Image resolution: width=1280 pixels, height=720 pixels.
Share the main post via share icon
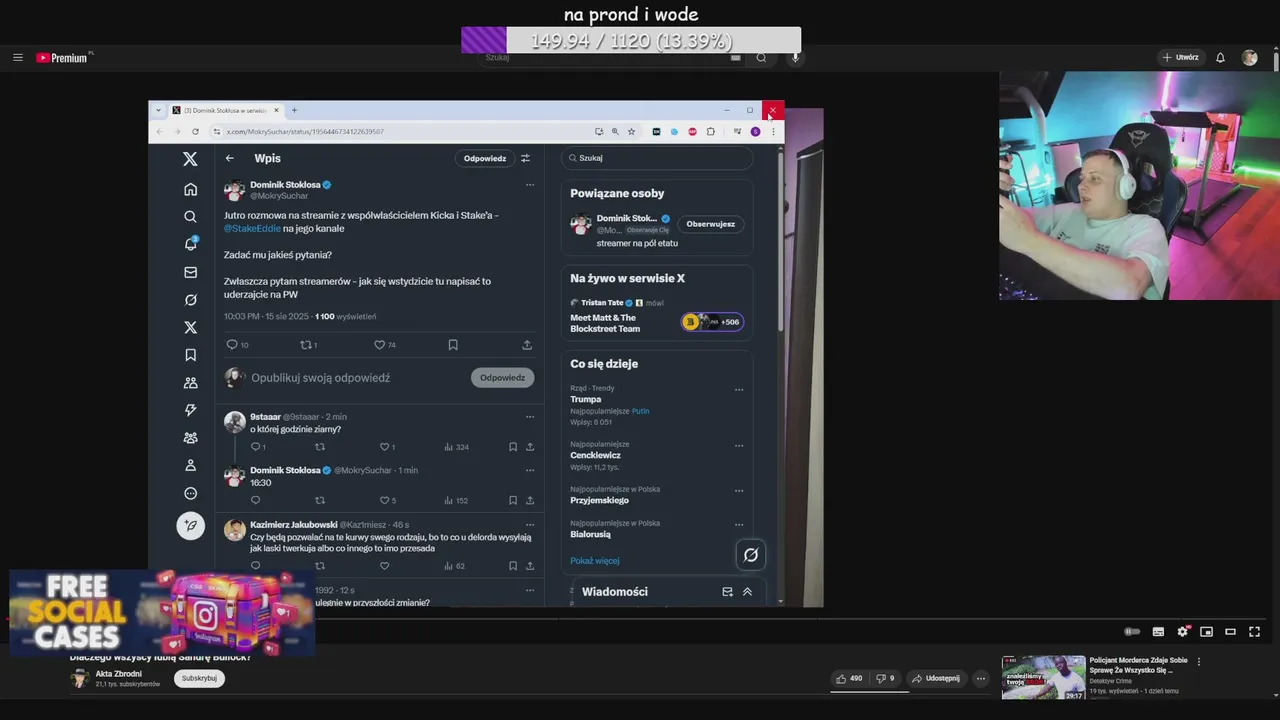(x=527, y=344)
